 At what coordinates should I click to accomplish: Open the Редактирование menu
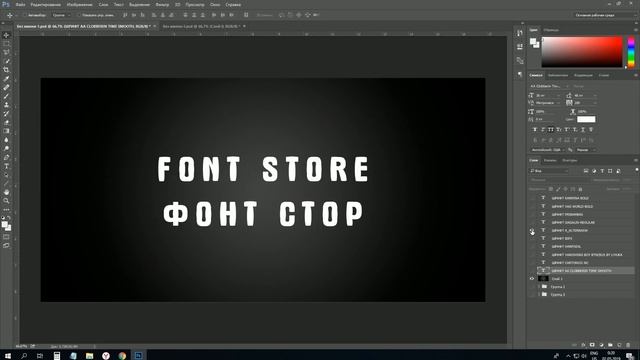45,4
